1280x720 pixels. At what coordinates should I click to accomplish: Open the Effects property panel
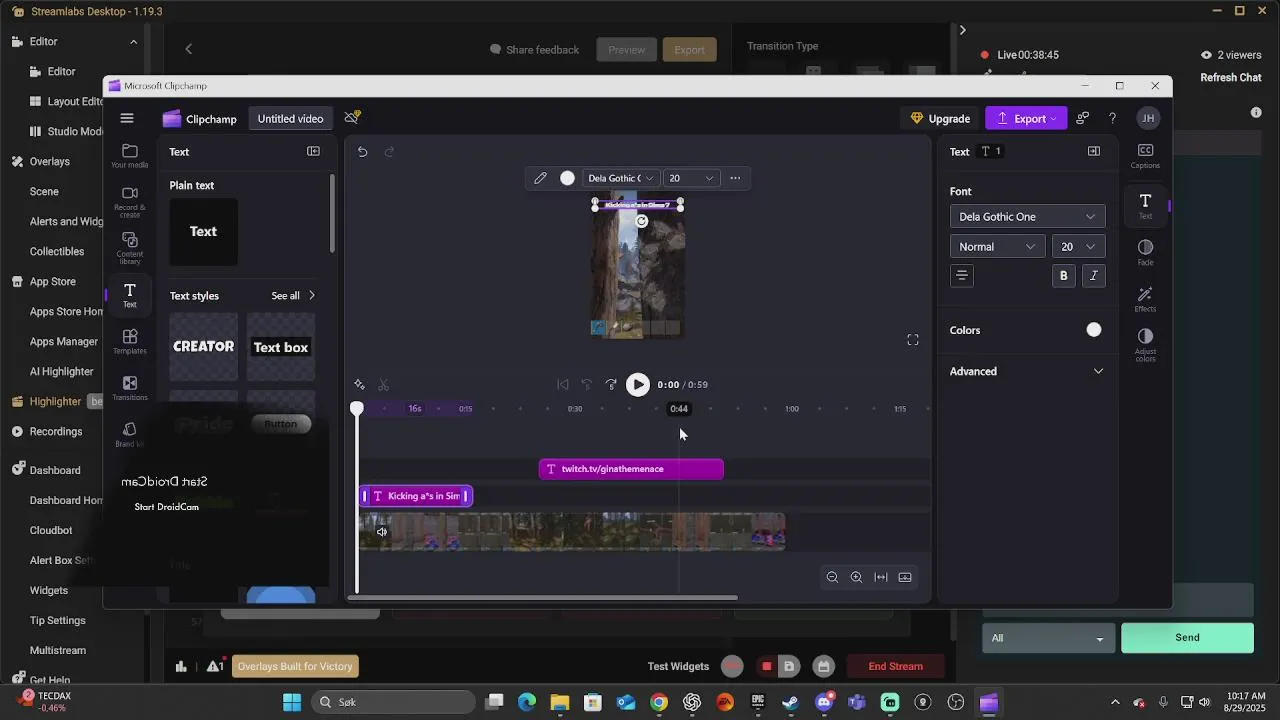pos(1145,299)
